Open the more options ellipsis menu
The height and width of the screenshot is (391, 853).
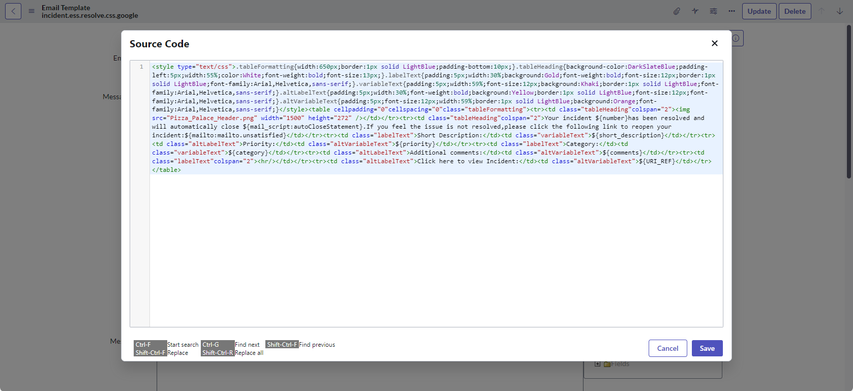[x=732, y=11]
